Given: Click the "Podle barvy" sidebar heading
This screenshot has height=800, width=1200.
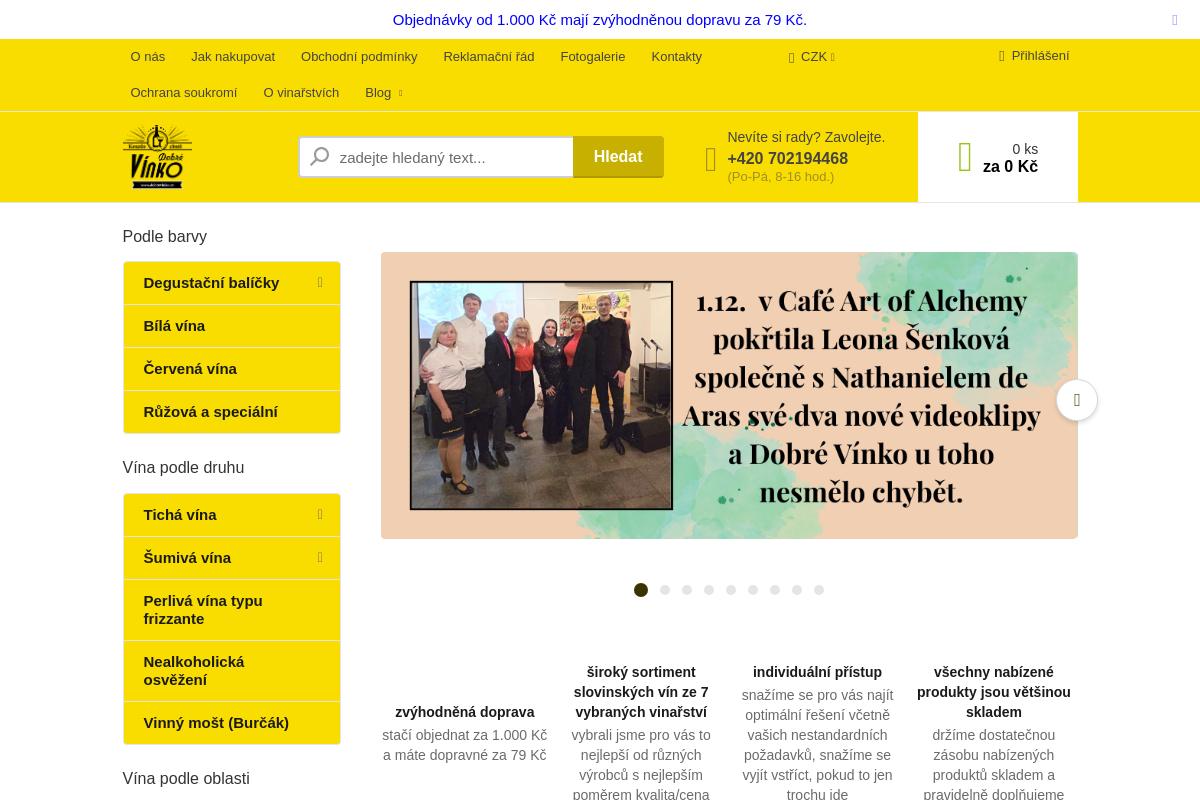Looking at the screenshot, I should [x=165, y=237].
